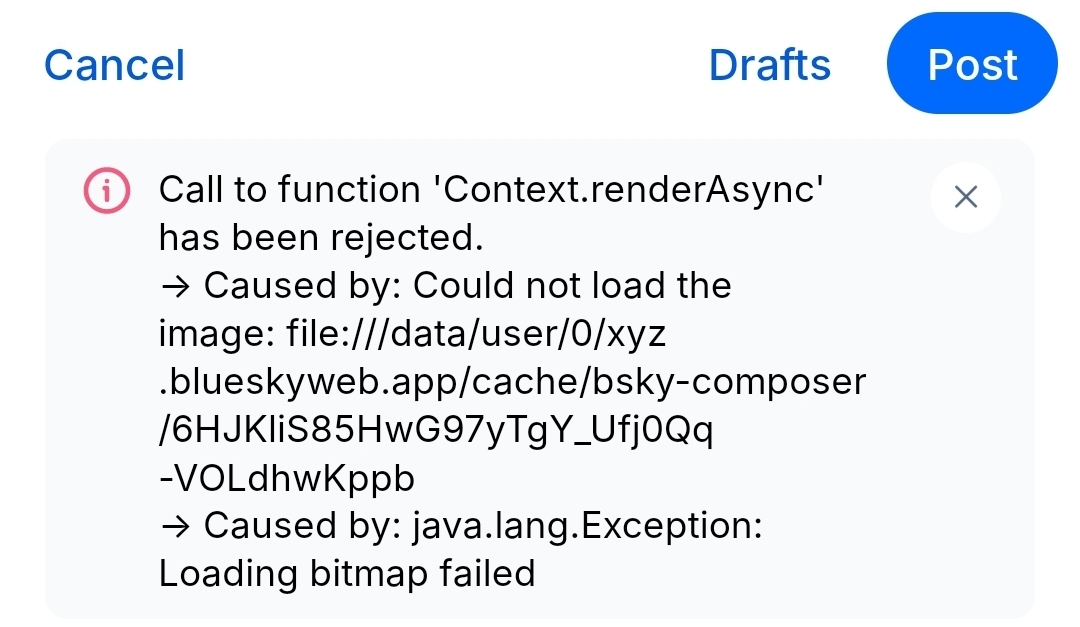
Task: Click the 'Context.renderAsync' function name
Action: pos(633,190)
